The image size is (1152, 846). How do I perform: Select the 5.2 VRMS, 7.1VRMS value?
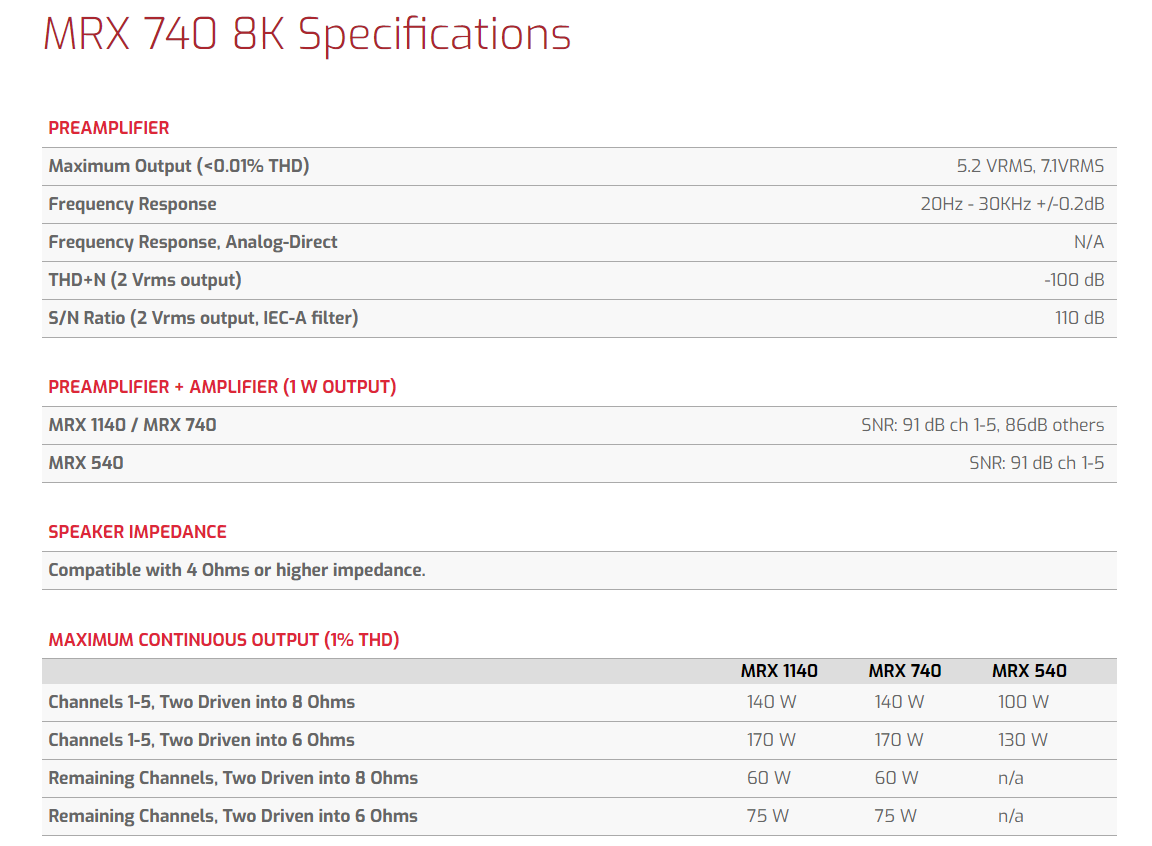click(x=1030, y=166)
